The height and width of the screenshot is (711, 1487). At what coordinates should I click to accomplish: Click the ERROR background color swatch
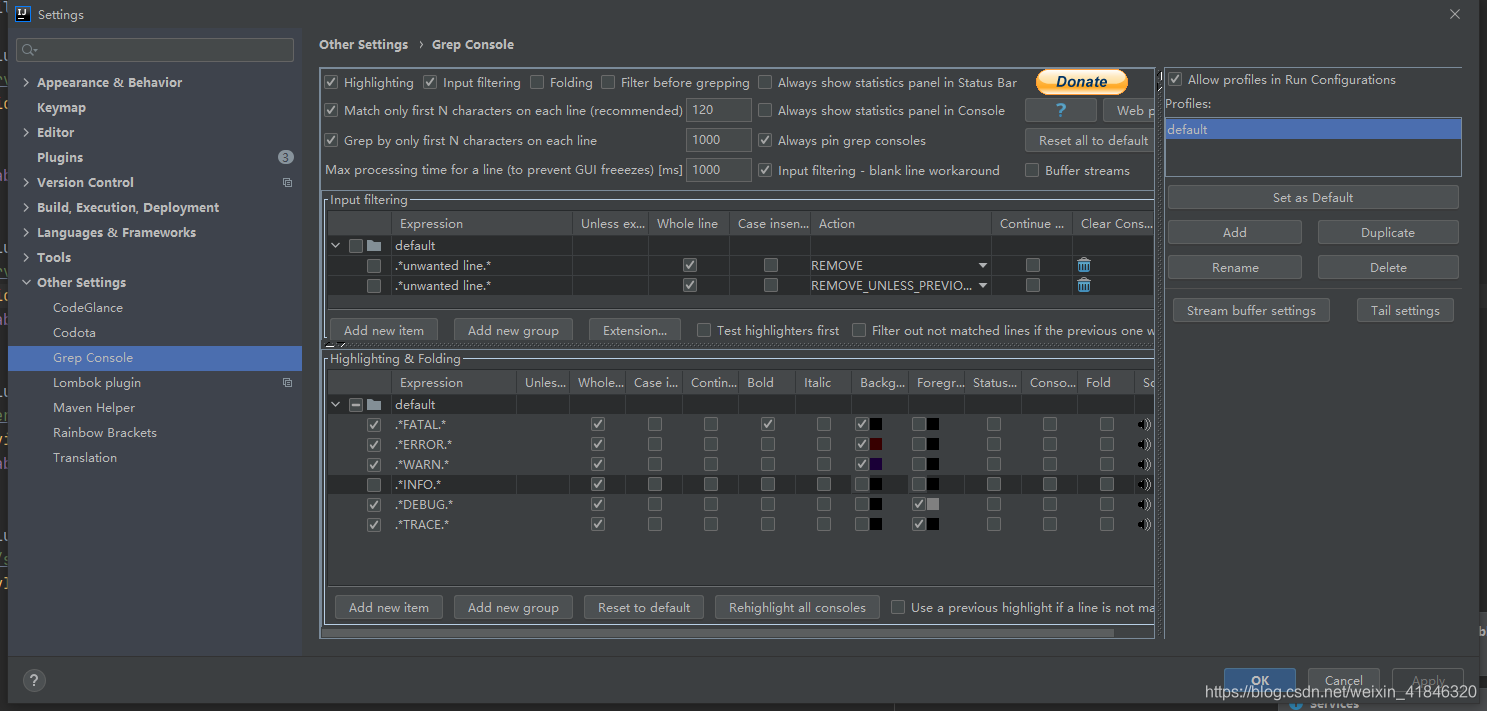pos(876,444)
